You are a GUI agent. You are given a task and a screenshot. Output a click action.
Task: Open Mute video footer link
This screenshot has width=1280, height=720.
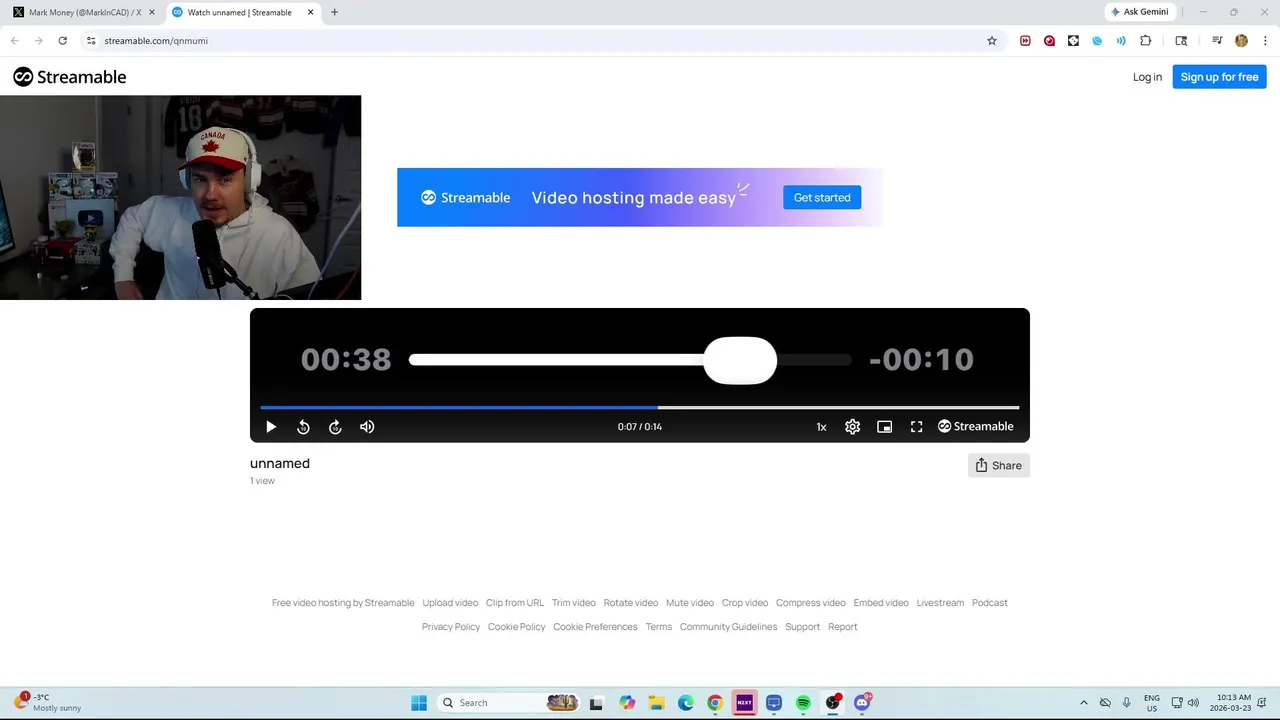pos(690,603)
